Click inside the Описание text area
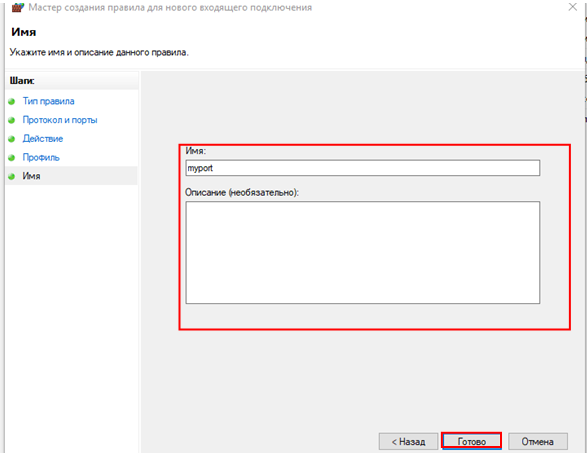The image size is (588, 453). 363,252
